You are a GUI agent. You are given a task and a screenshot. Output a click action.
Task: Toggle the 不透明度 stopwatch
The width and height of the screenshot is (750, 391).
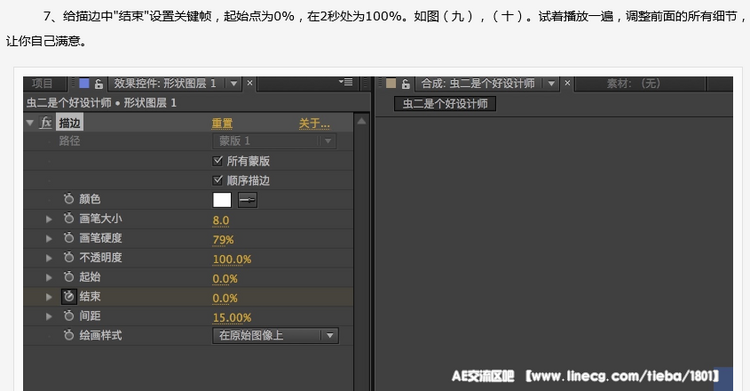69,257
